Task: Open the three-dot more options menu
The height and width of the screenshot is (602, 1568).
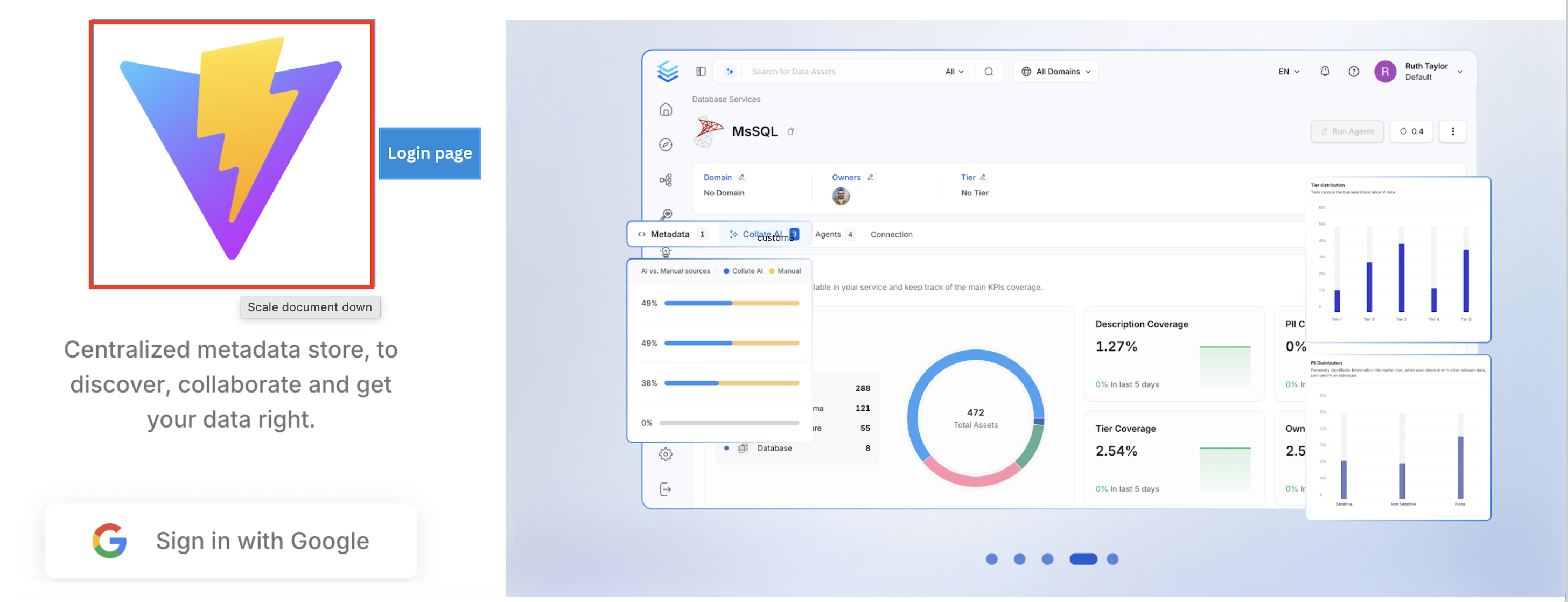Action: point(1452,131)
